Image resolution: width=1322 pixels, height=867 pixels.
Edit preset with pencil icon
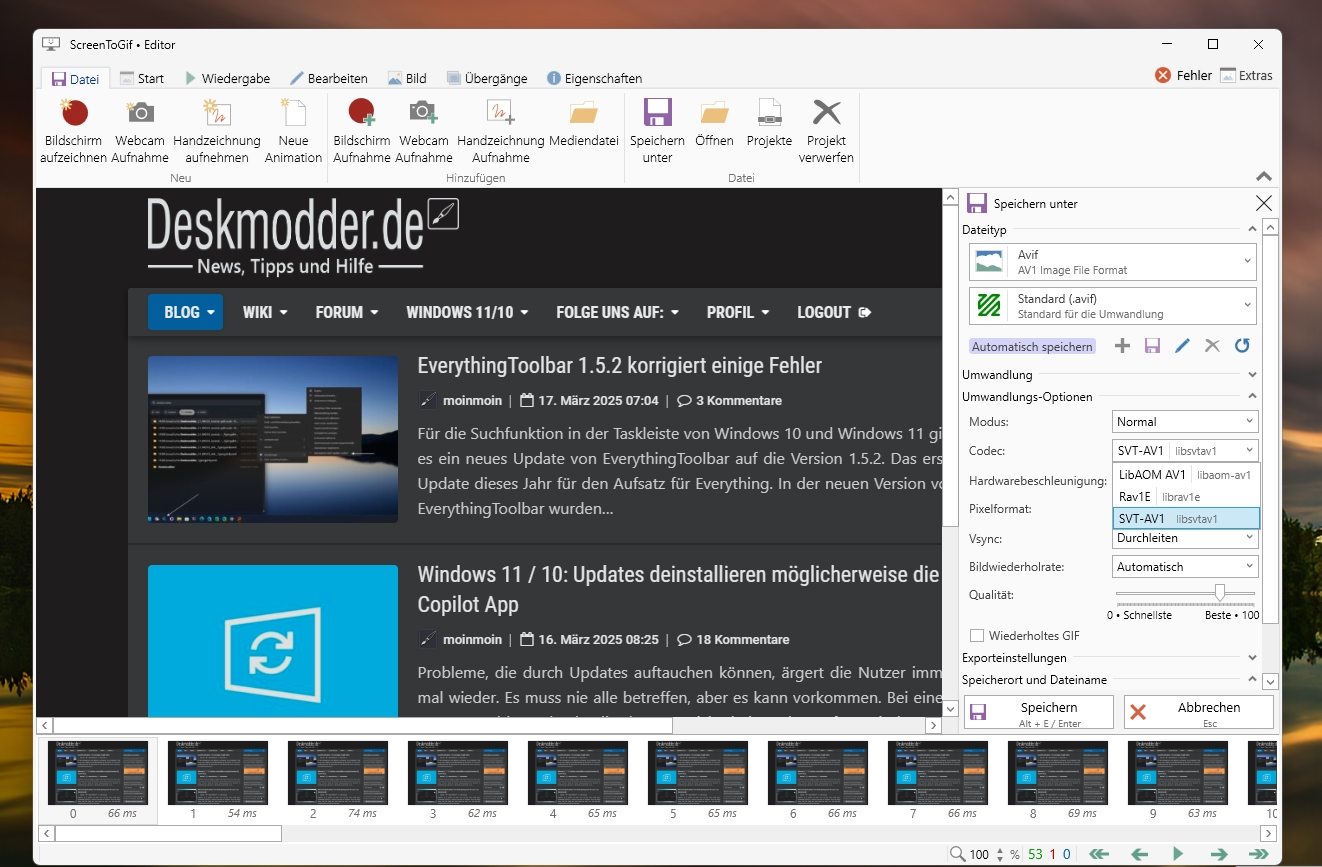1182,346
